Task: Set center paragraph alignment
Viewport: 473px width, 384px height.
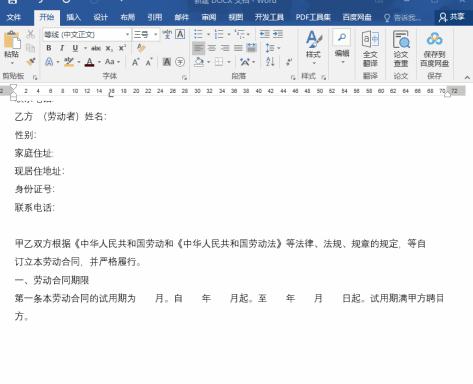Action: (212, 48)
